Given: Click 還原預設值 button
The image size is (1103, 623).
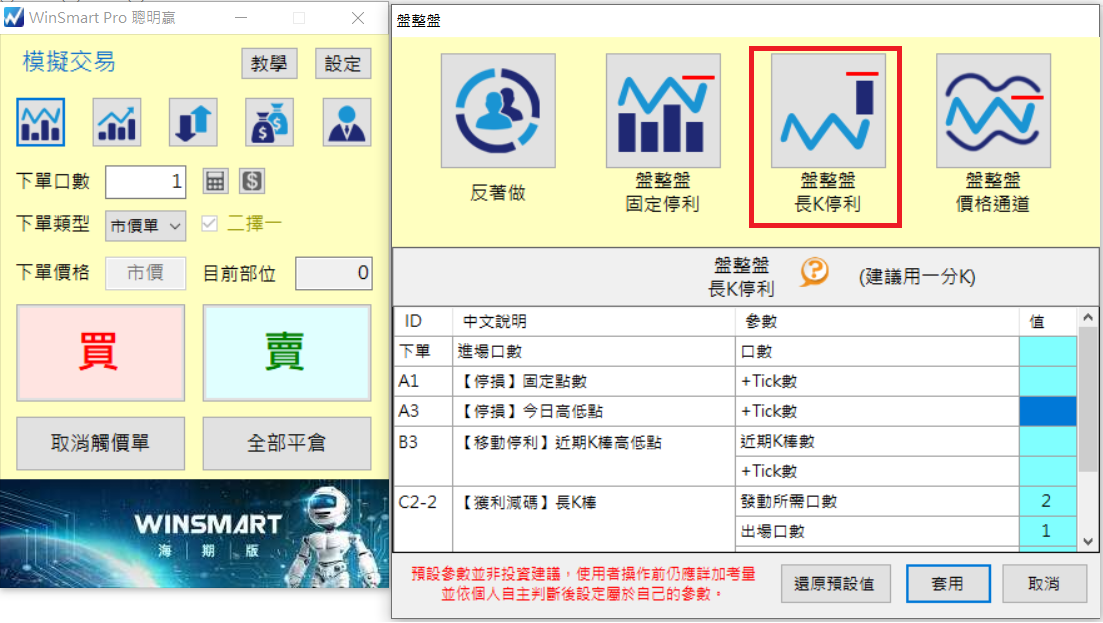Looking at the screenshot, I should [x=836, y=584].
